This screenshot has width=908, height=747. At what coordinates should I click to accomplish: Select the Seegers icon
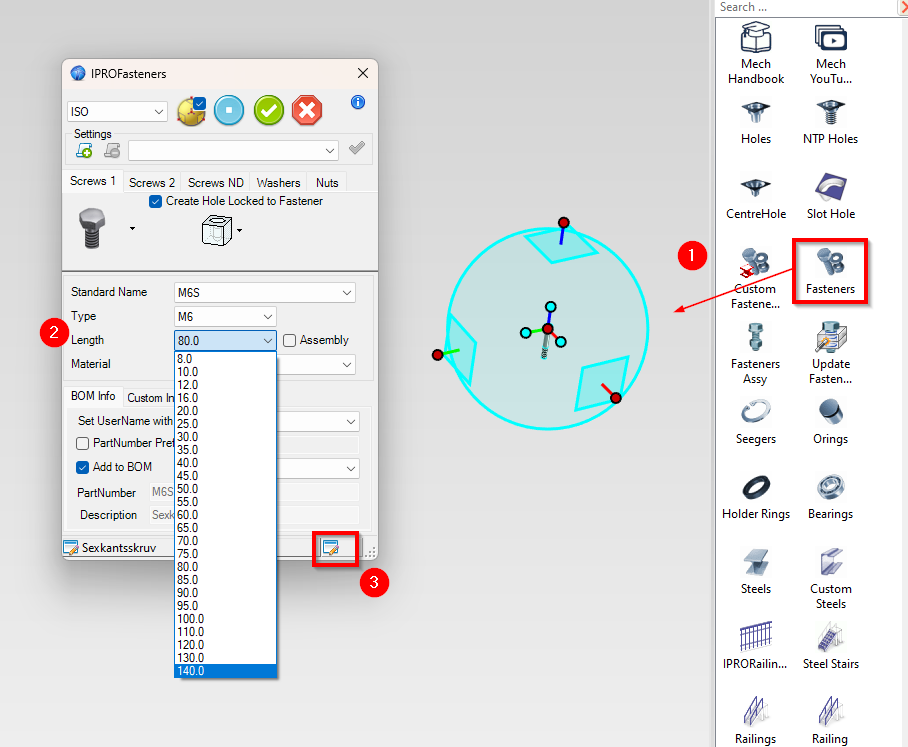coord(756,421)
